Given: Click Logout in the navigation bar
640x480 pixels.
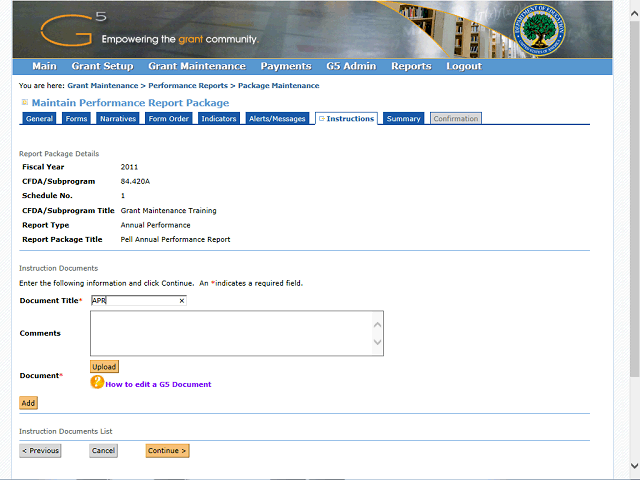Looking at the screenshot, I should coord(464,66).
